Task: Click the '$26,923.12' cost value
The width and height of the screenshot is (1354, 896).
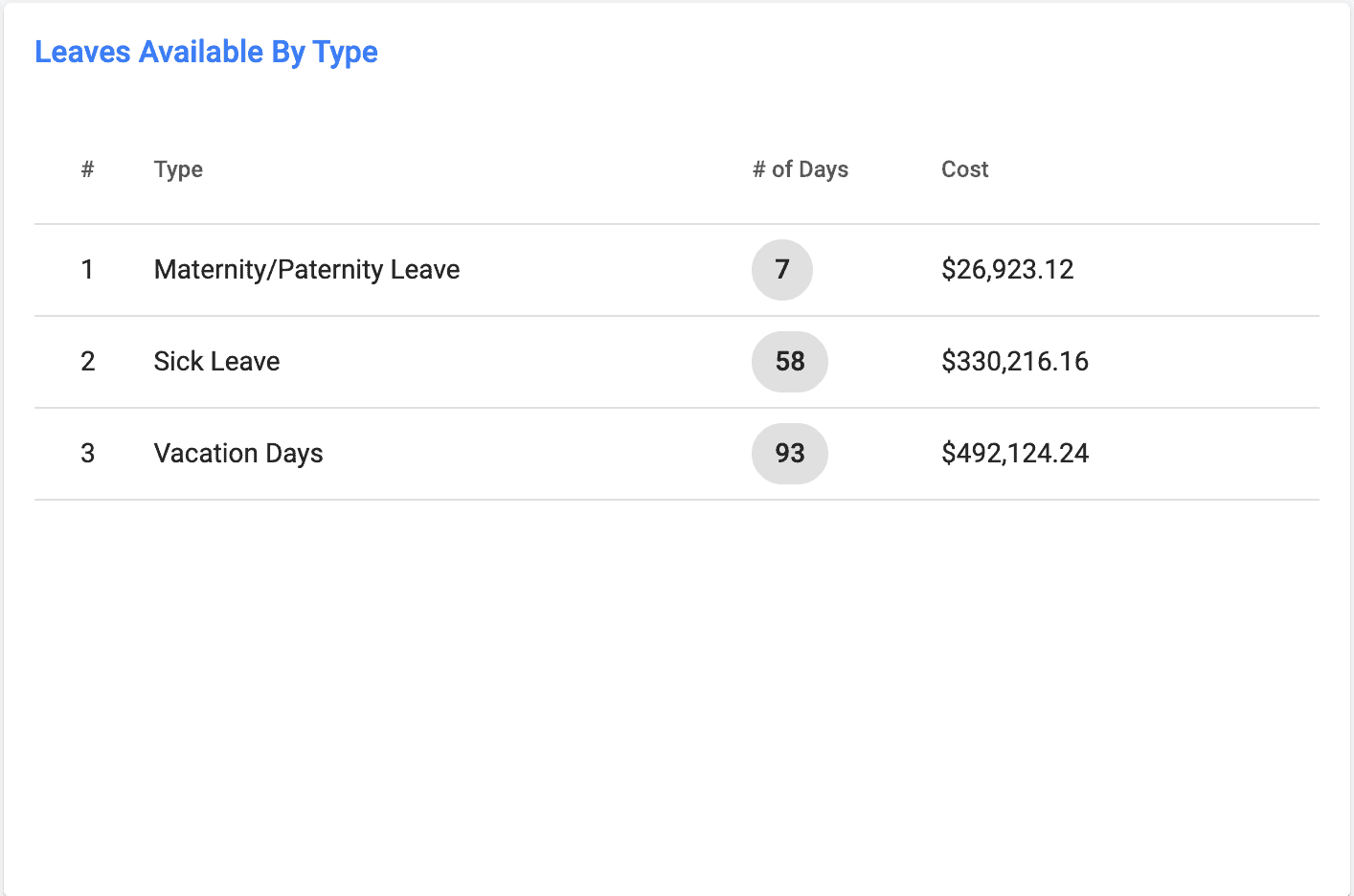Action: pos(1008,270)
